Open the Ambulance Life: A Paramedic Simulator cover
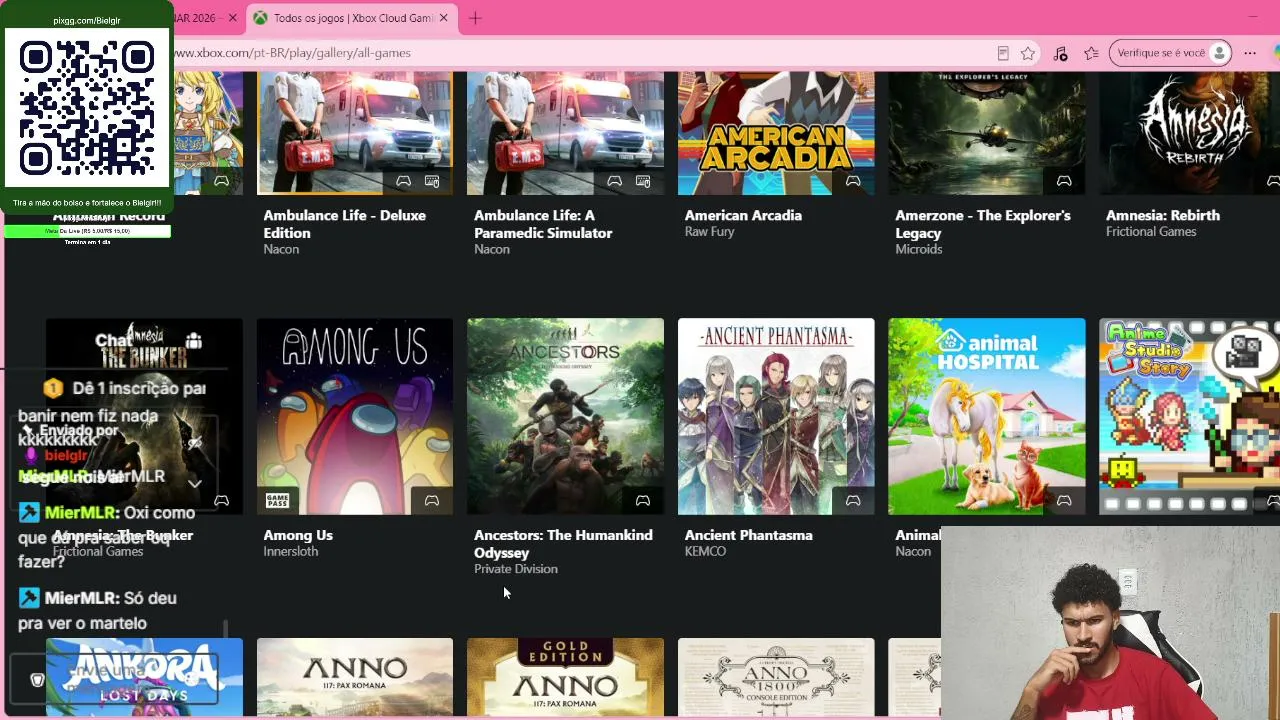This screenshot has width=1280, height=720. click(565, 133)
